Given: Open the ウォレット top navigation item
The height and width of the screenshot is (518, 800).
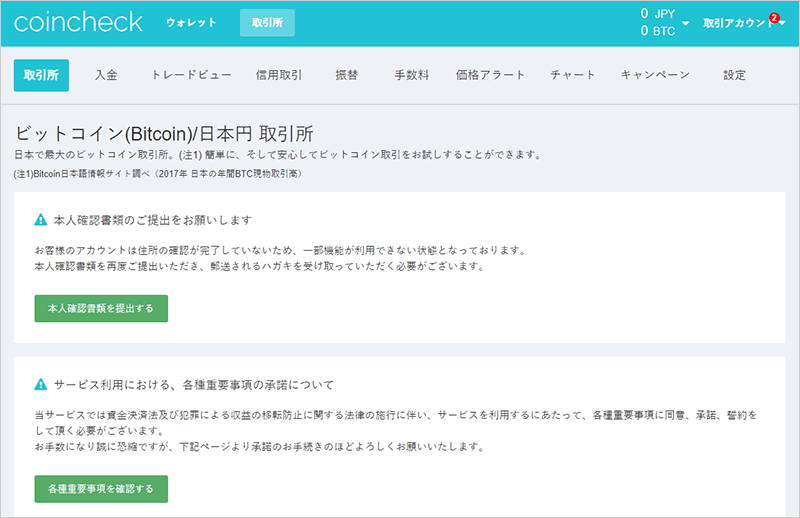Looking at the screenshot, I should [191, 23].
